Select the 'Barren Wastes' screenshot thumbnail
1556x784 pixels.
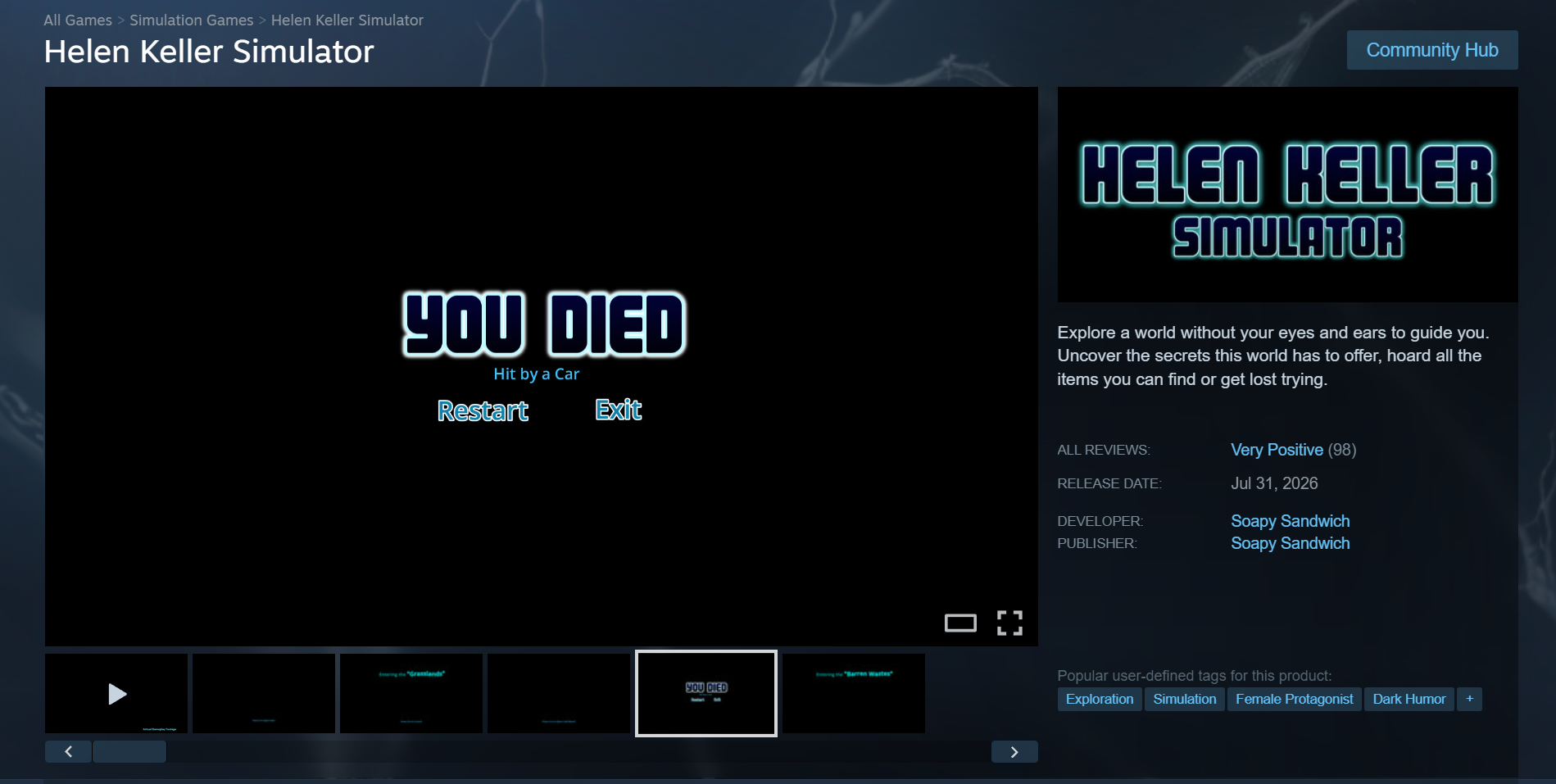click(x=854, y=693)
